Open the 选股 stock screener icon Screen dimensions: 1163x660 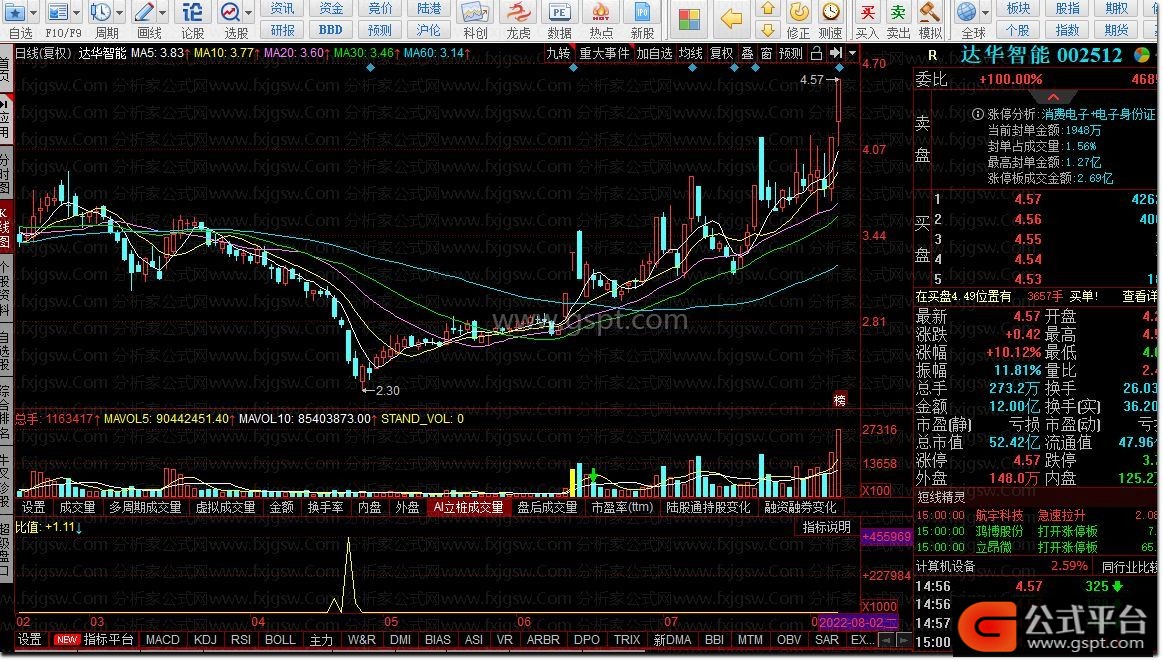[230, 12]
